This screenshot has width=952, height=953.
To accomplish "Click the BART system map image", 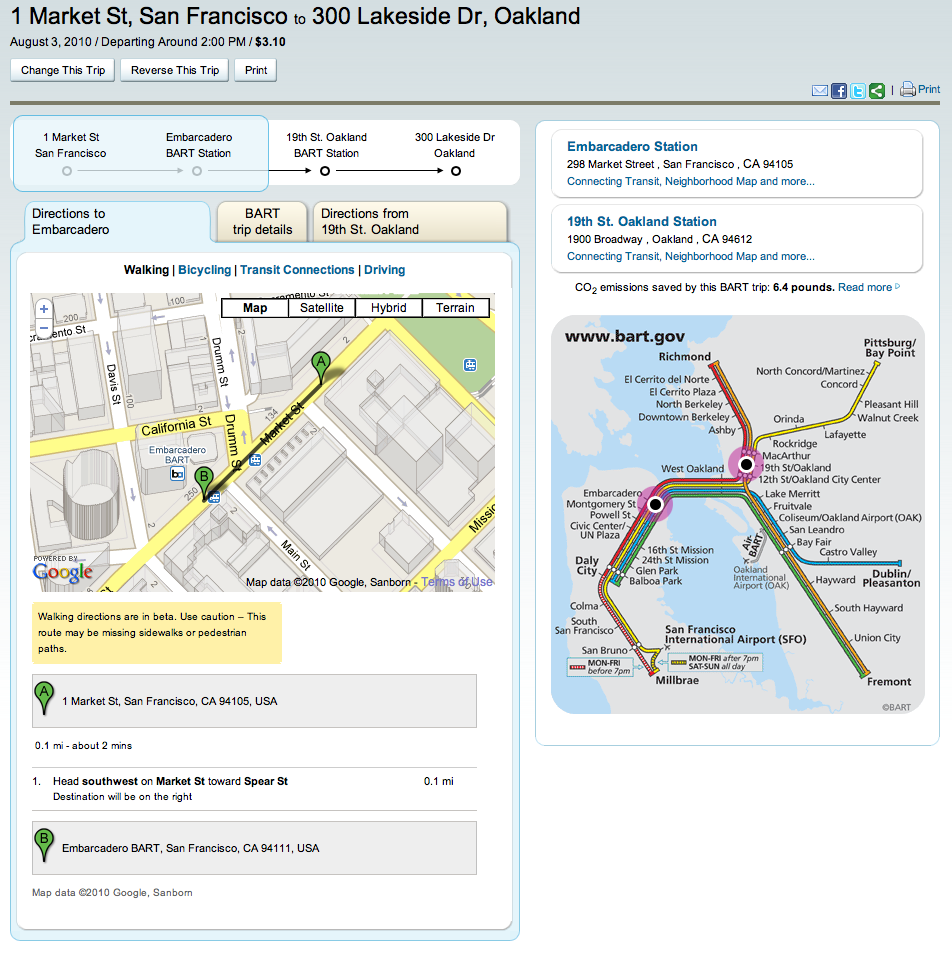I will pyautogui.click(x=737, y=514).
